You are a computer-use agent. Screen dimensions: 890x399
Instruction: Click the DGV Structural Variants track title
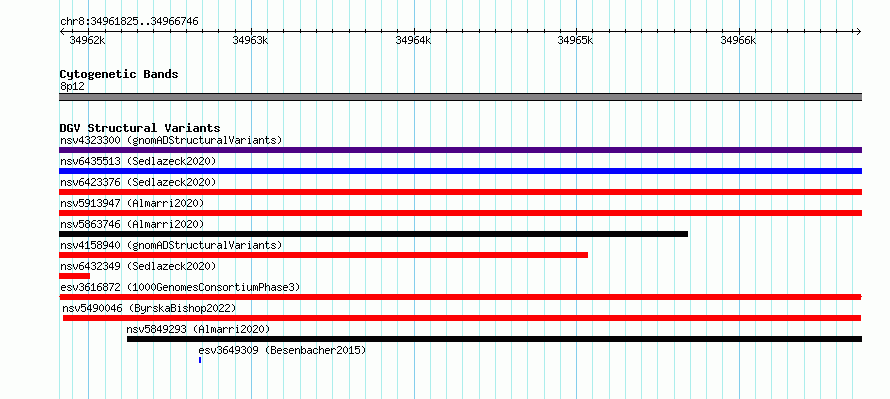point(140,128)
